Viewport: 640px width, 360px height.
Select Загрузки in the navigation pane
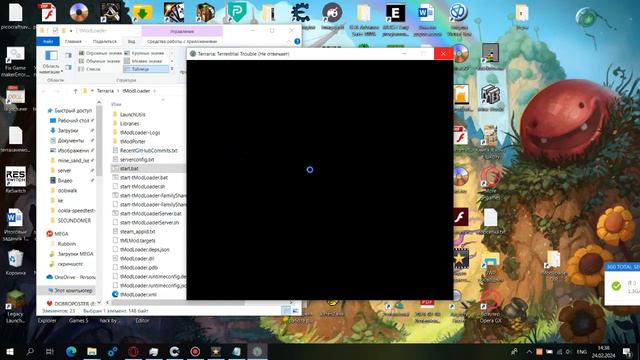coord(64,131)
